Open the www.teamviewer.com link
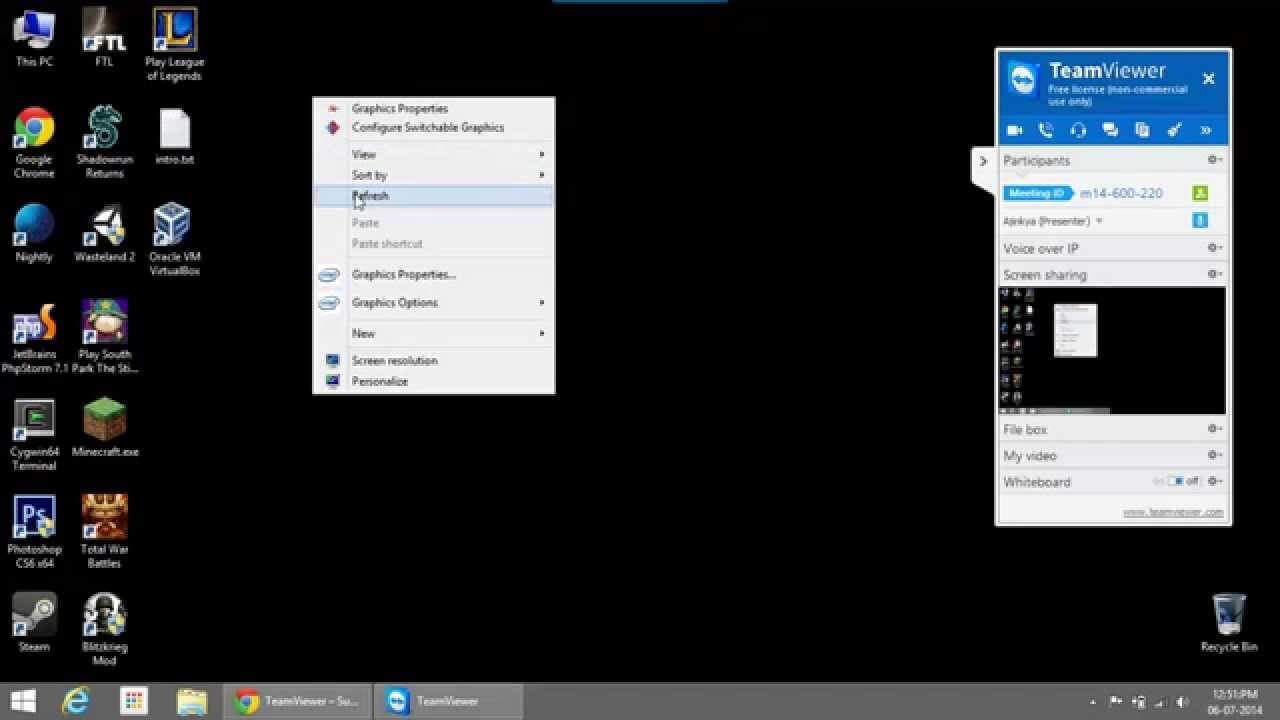Viewport: 1280px width, 720px height. pos(1172,512)
